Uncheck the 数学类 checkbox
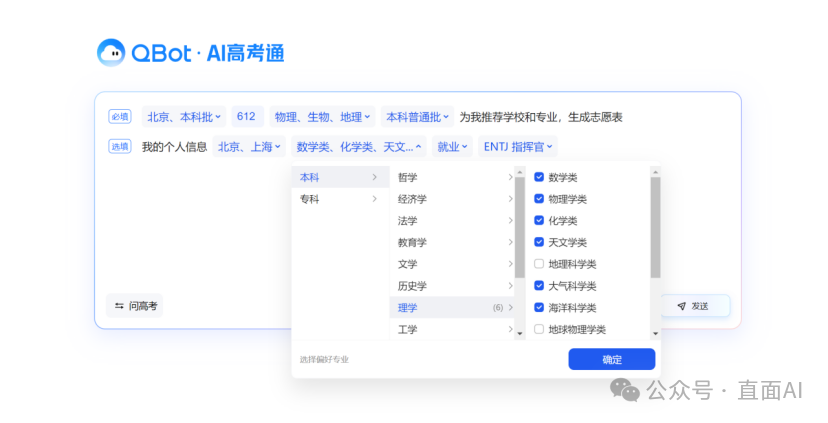828x423 pixels. pos(539,177)
